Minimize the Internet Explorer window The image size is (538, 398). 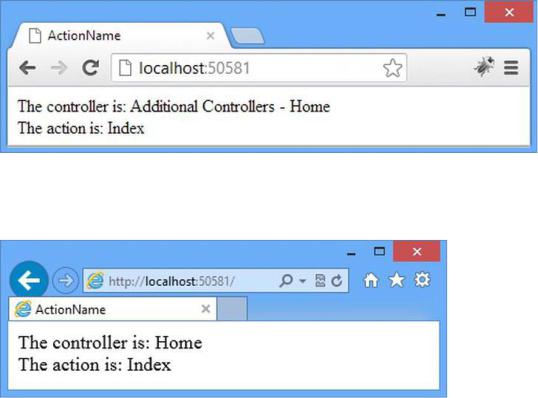[351, 254]
